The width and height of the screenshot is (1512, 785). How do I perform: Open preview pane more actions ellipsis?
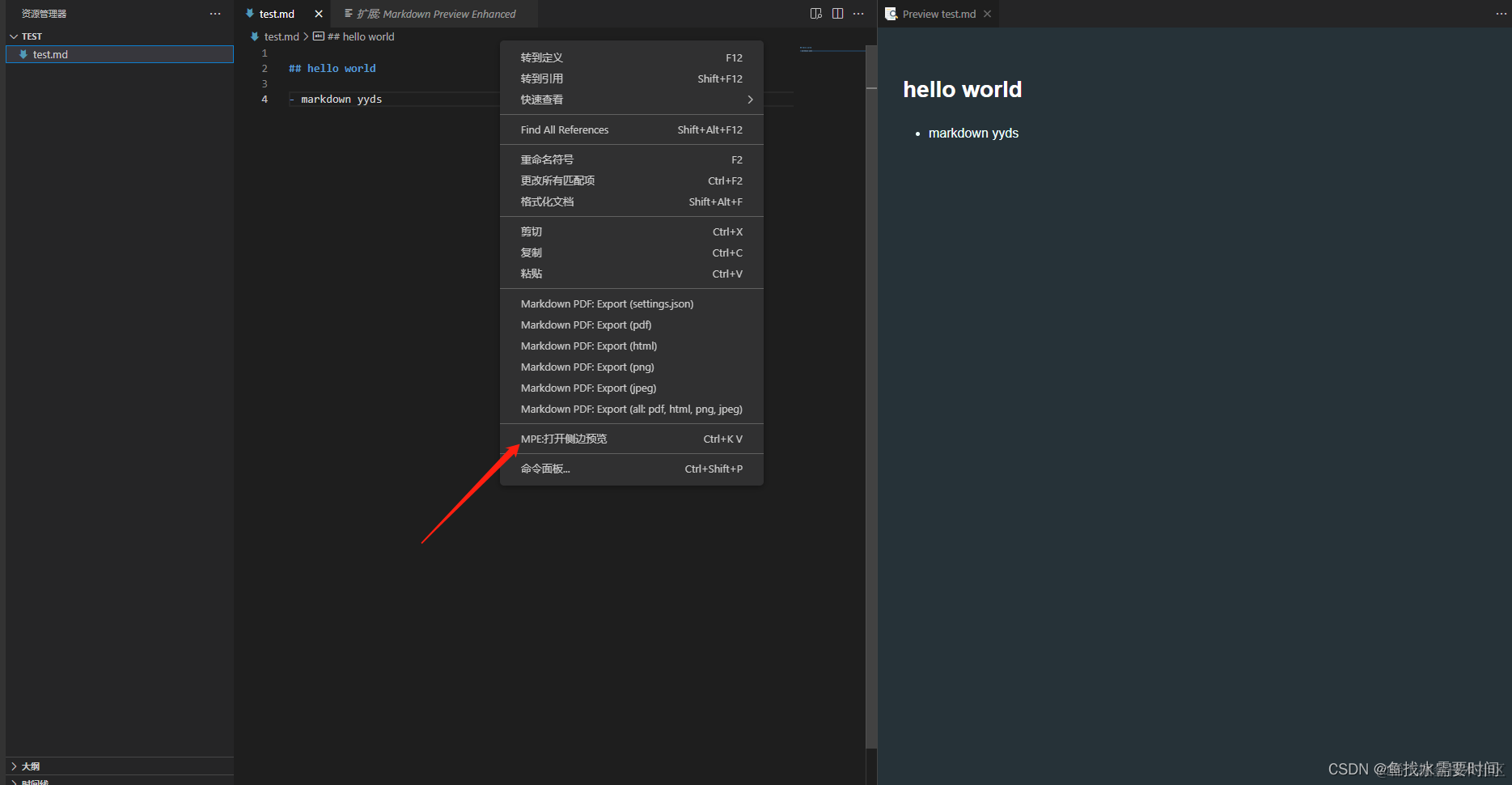[1501, 14]
